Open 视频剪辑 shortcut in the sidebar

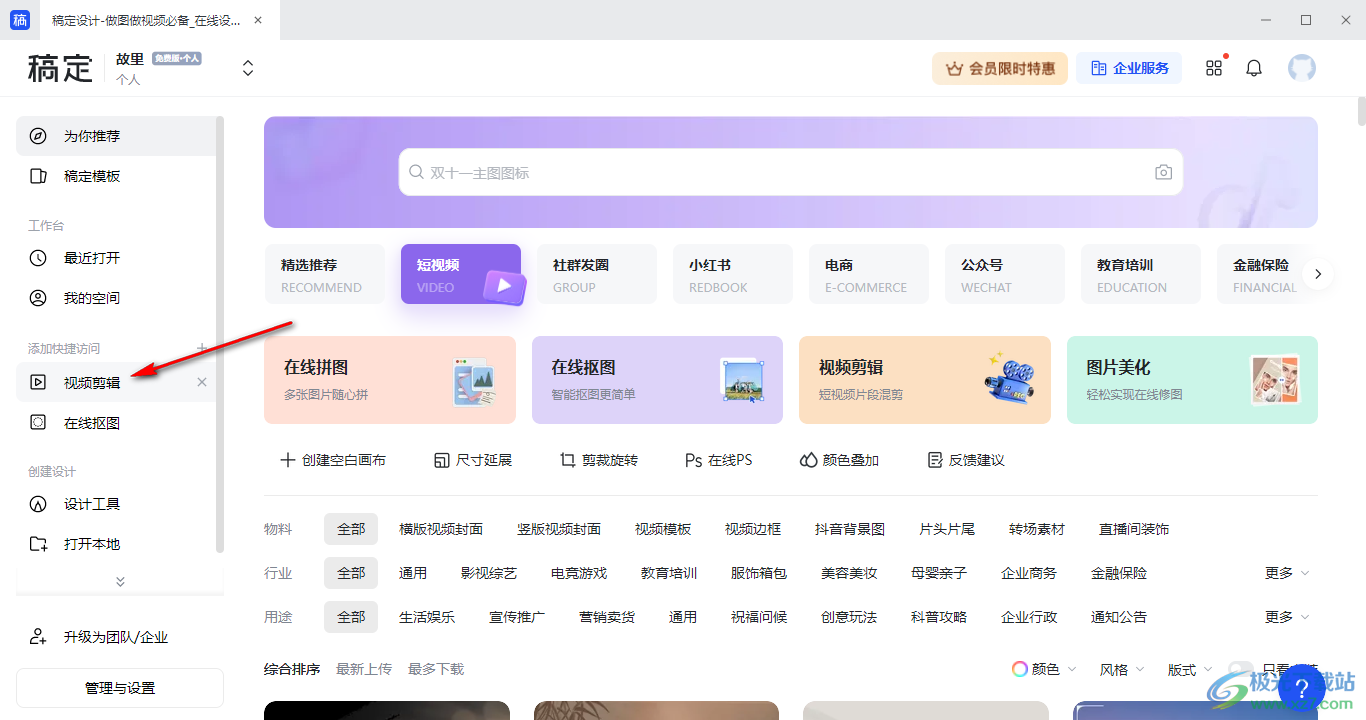116,382
